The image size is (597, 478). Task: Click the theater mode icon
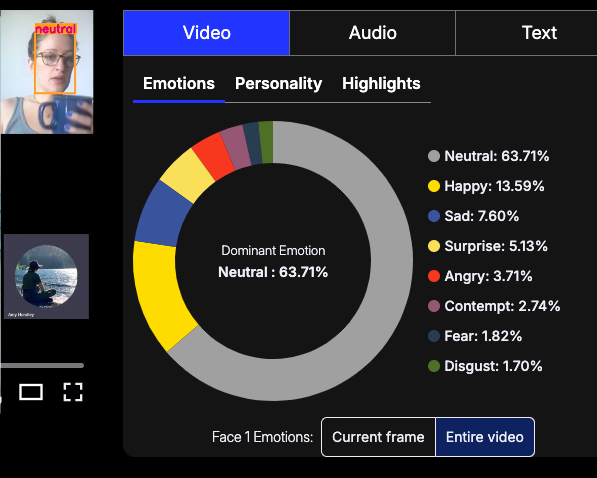(x=31, y=392)
